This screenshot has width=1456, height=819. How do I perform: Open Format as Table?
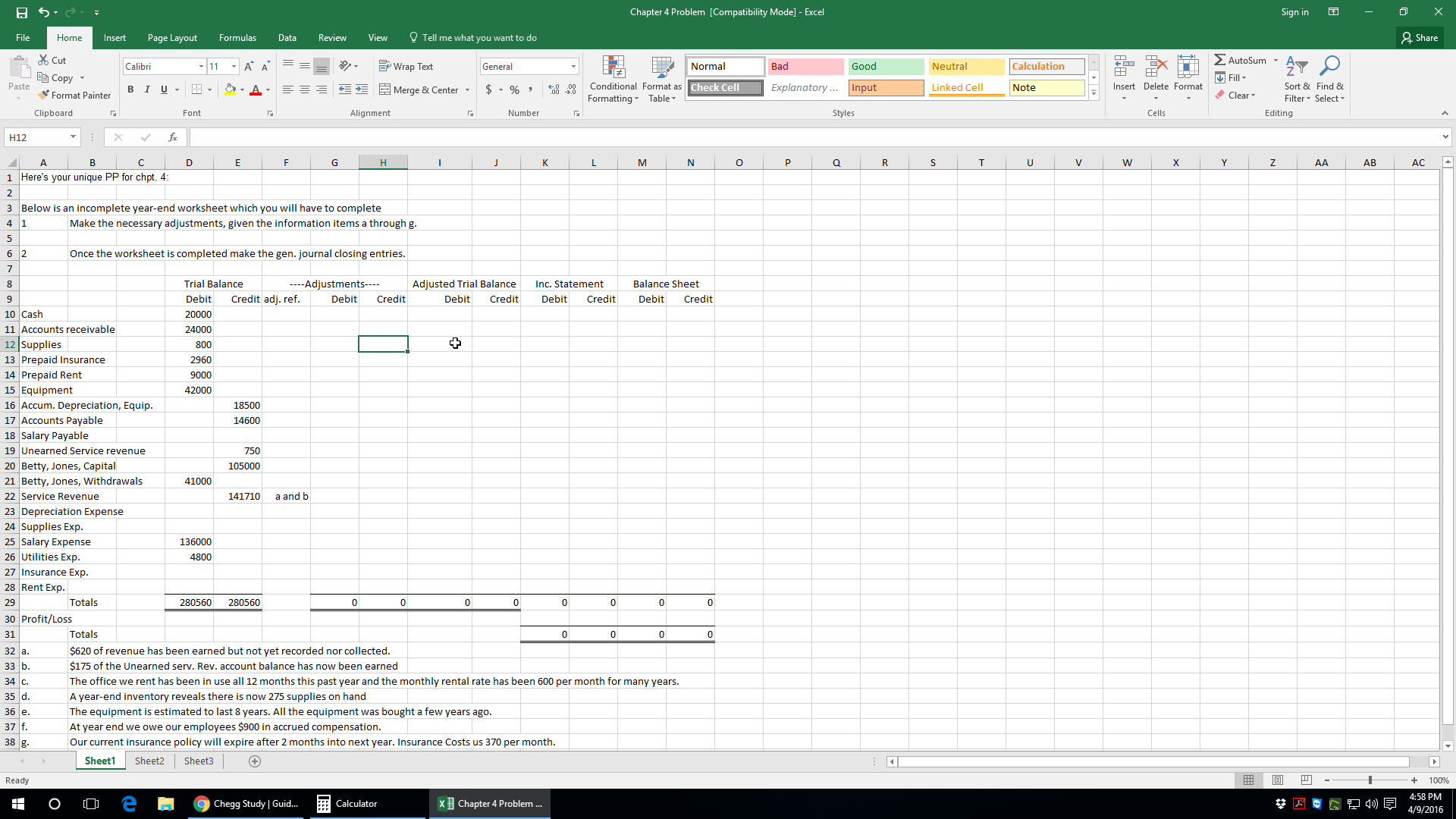[662, 79]
